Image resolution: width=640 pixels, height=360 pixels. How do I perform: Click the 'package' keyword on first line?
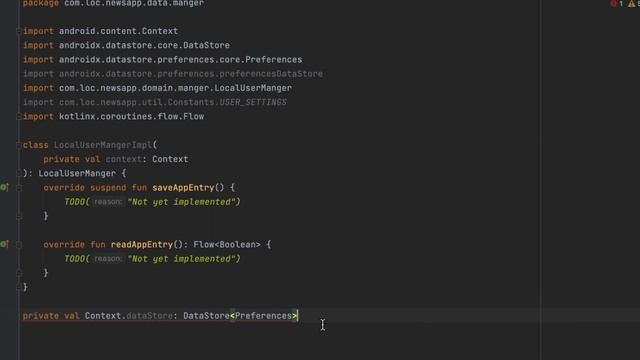(41, 3)
